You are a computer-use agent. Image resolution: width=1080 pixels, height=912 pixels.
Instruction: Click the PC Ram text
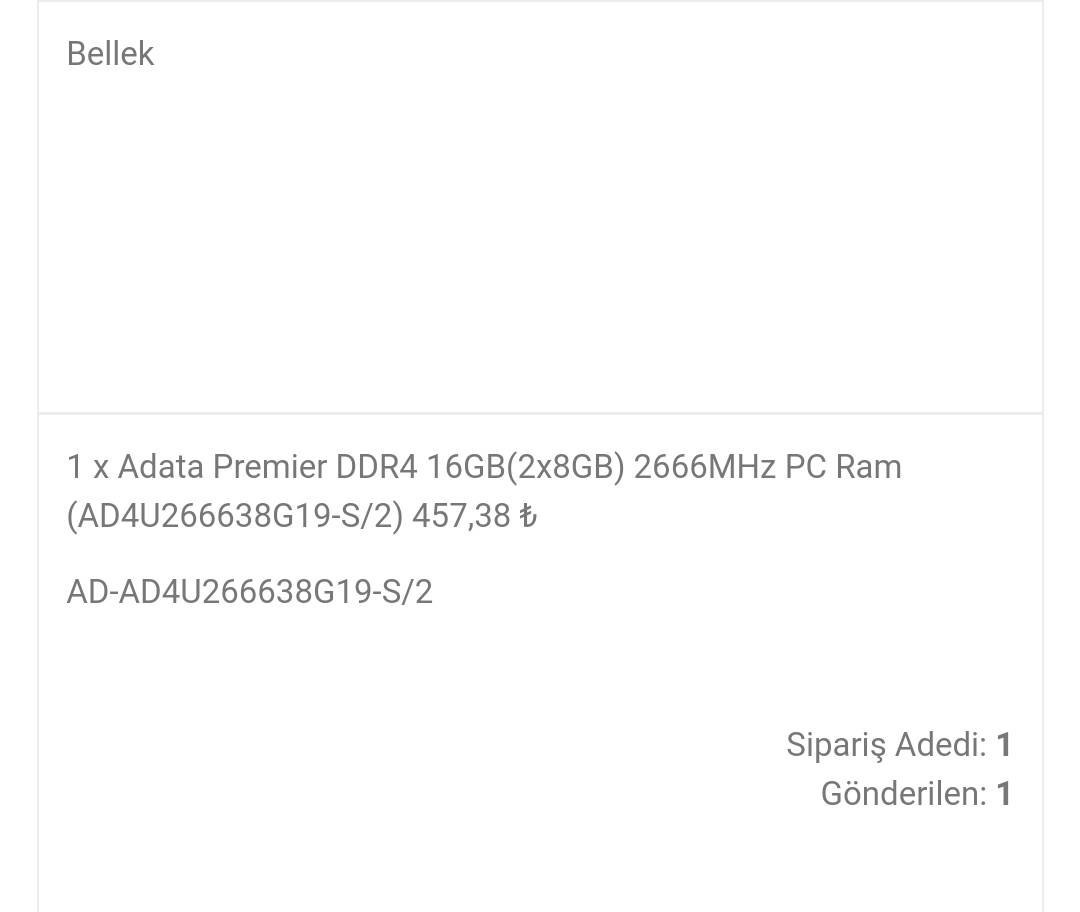pos(843,466)
